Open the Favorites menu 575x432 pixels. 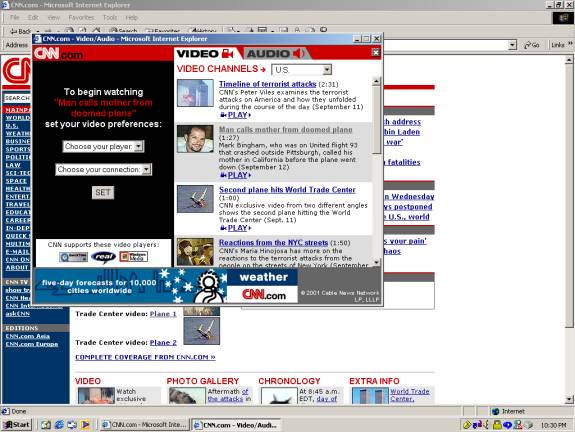(x=81, y=17)
